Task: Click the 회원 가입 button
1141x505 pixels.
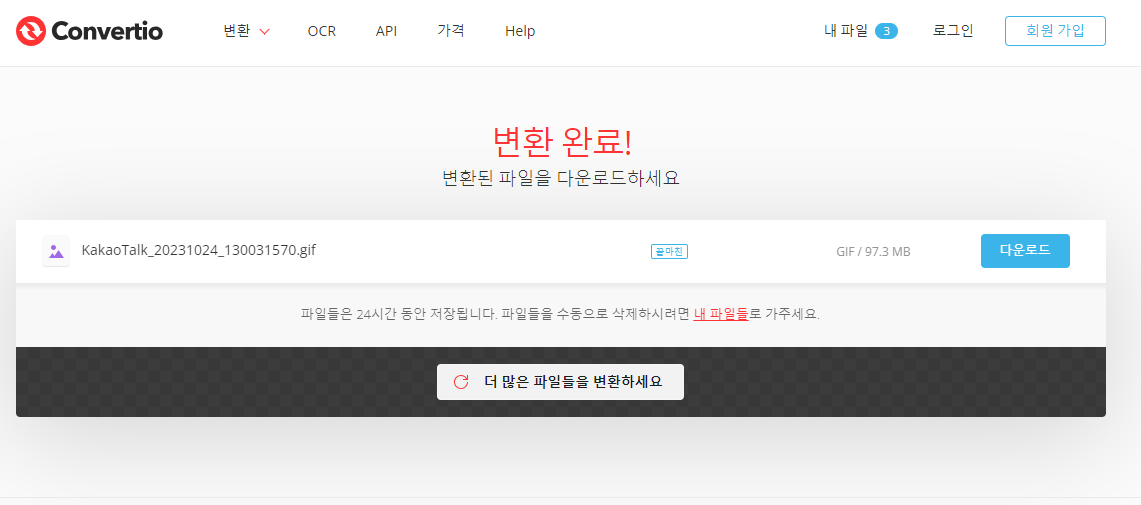Action: click(1055, 31)
